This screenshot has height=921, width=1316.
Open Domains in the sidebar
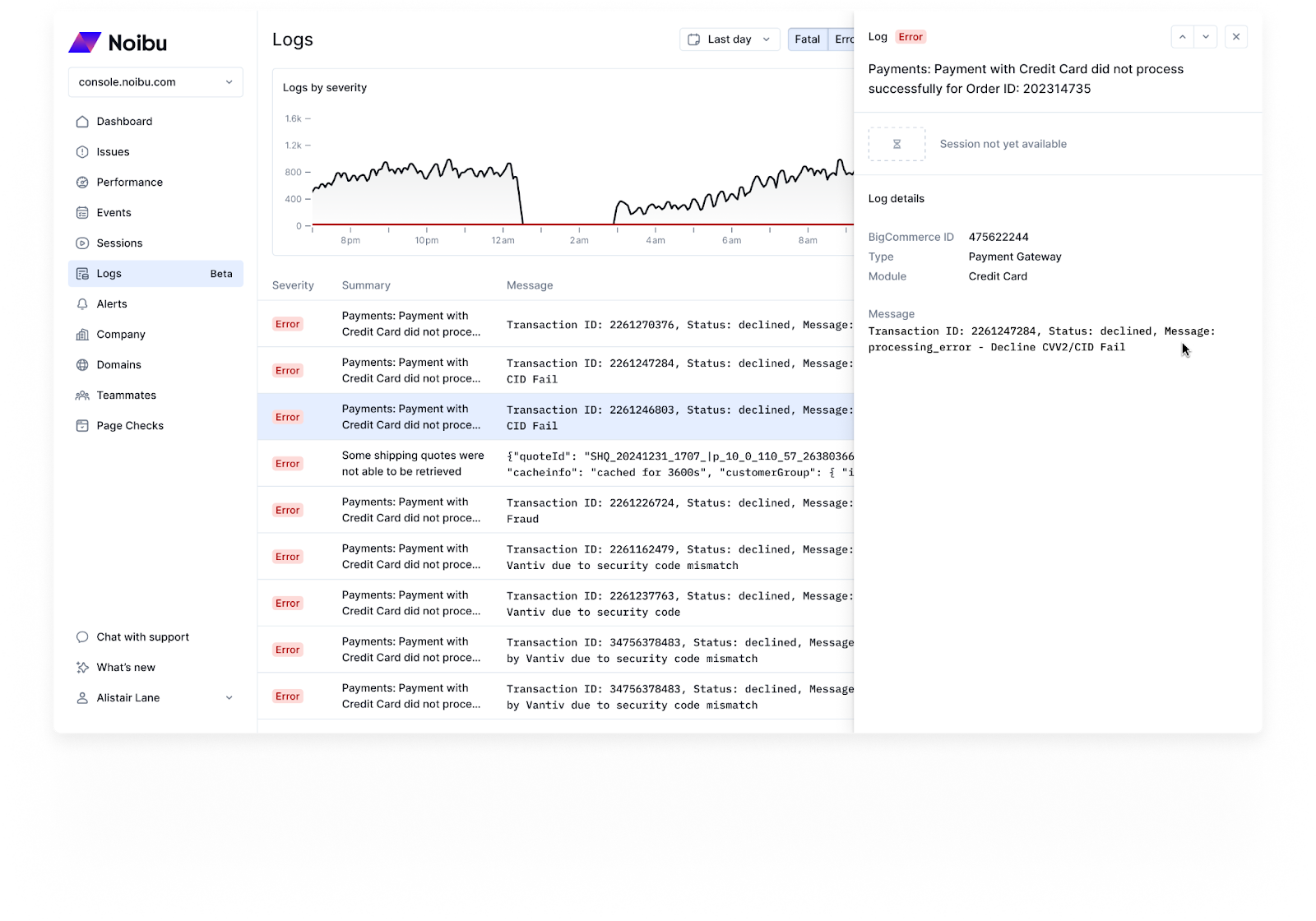click(155, 365)
